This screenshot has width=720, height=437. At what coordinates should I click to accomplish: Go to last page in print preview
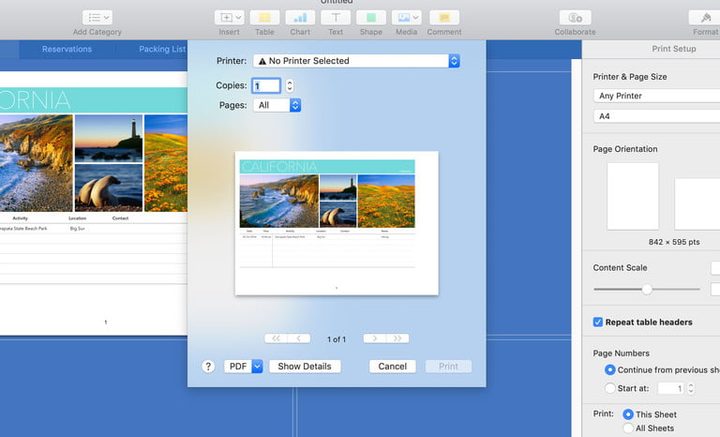point(397,339)
